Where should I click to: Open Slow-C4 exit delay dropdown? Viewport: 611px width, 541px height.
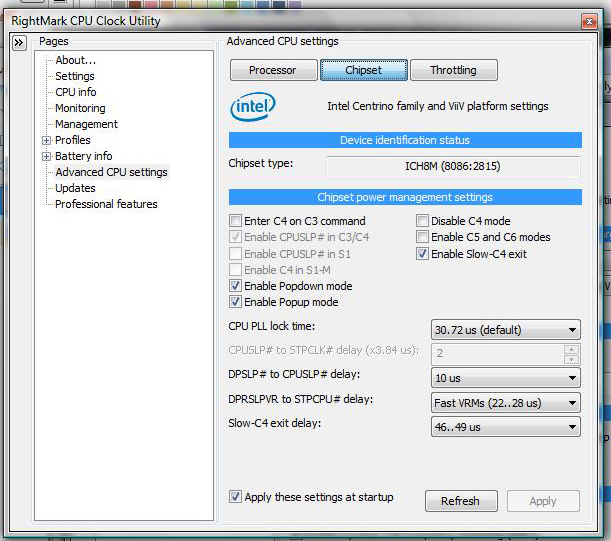click(506, 427)
